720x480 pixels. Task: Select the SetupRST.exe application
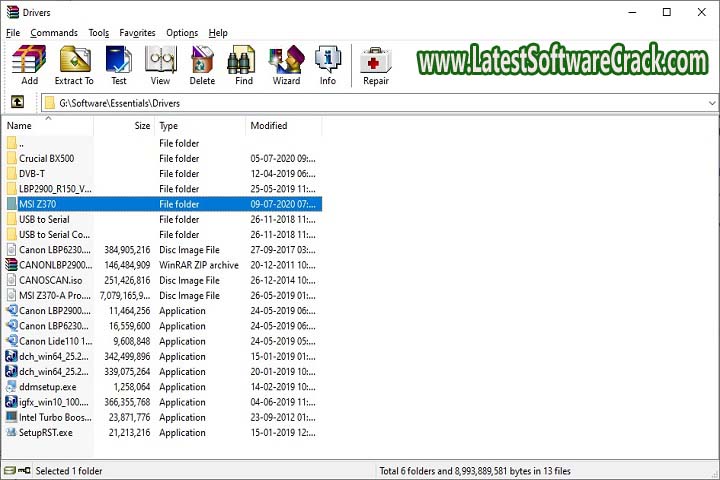(x=46, y=433)
